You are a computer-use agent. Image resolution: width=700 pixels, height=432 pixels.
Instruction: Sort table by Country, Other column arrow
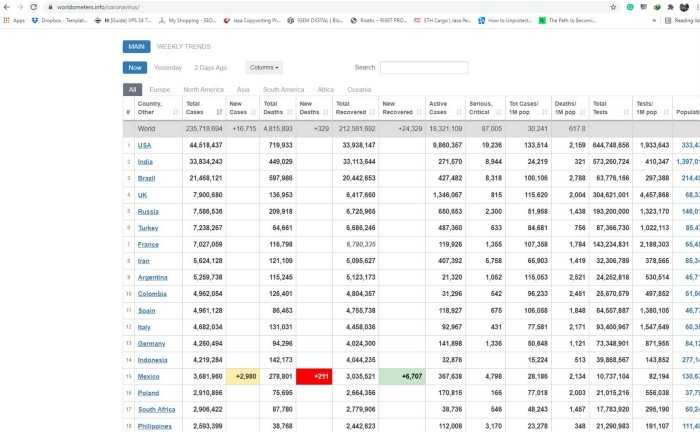pyautogui.click(x=175, y=112)
